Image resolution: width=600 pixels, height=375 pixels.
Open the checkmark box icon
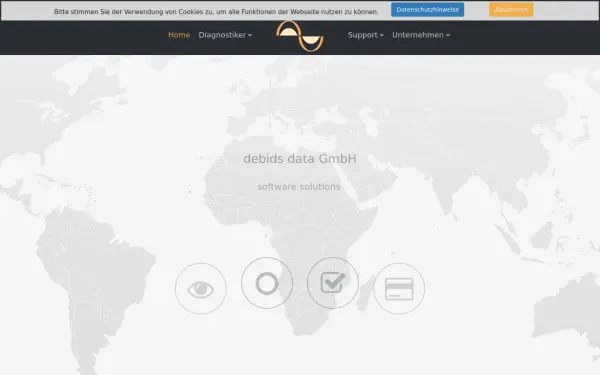point(333,283)
